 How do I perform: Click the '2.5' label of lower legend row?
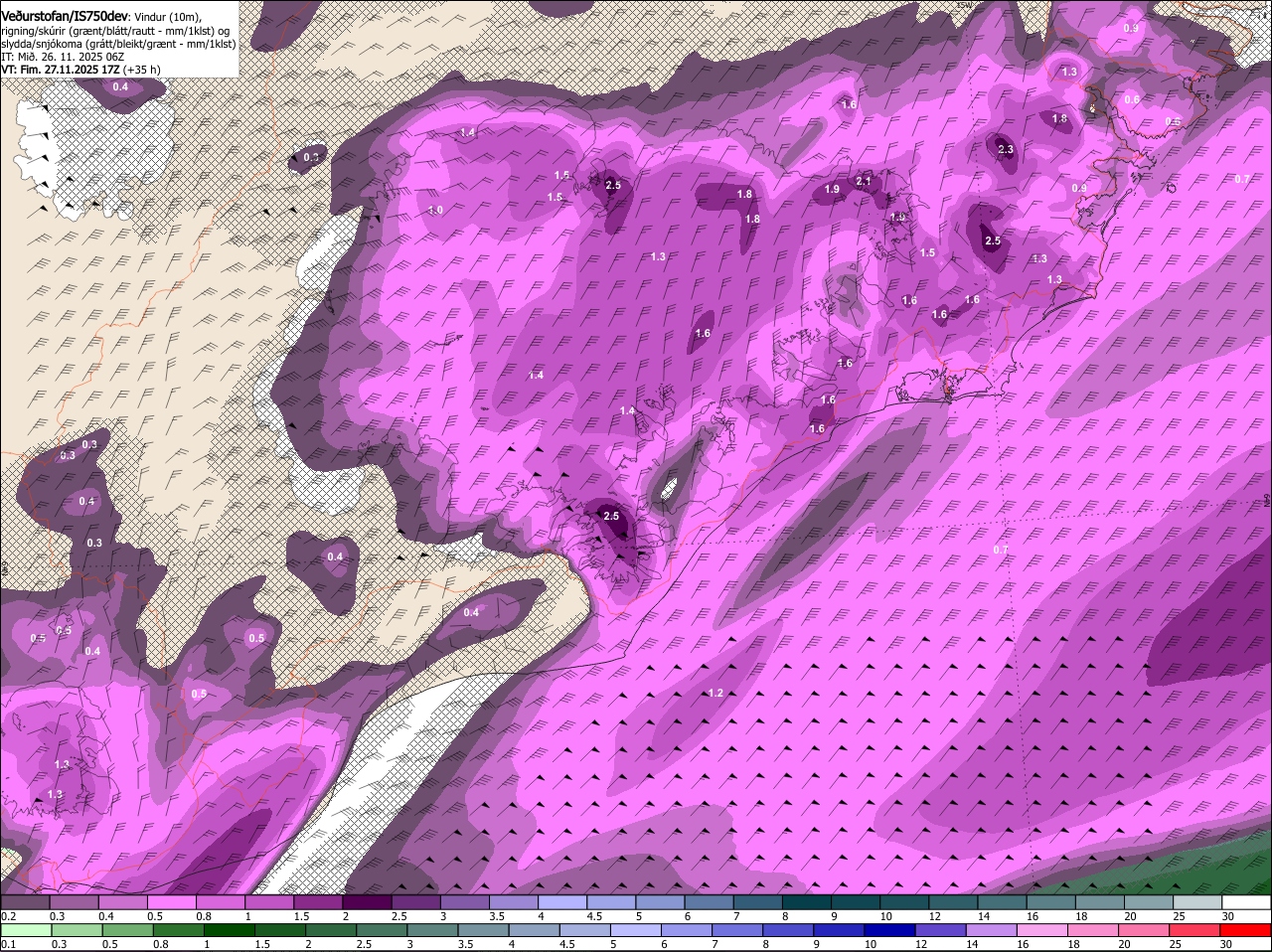pyautogui.click(x=364, y=944)
